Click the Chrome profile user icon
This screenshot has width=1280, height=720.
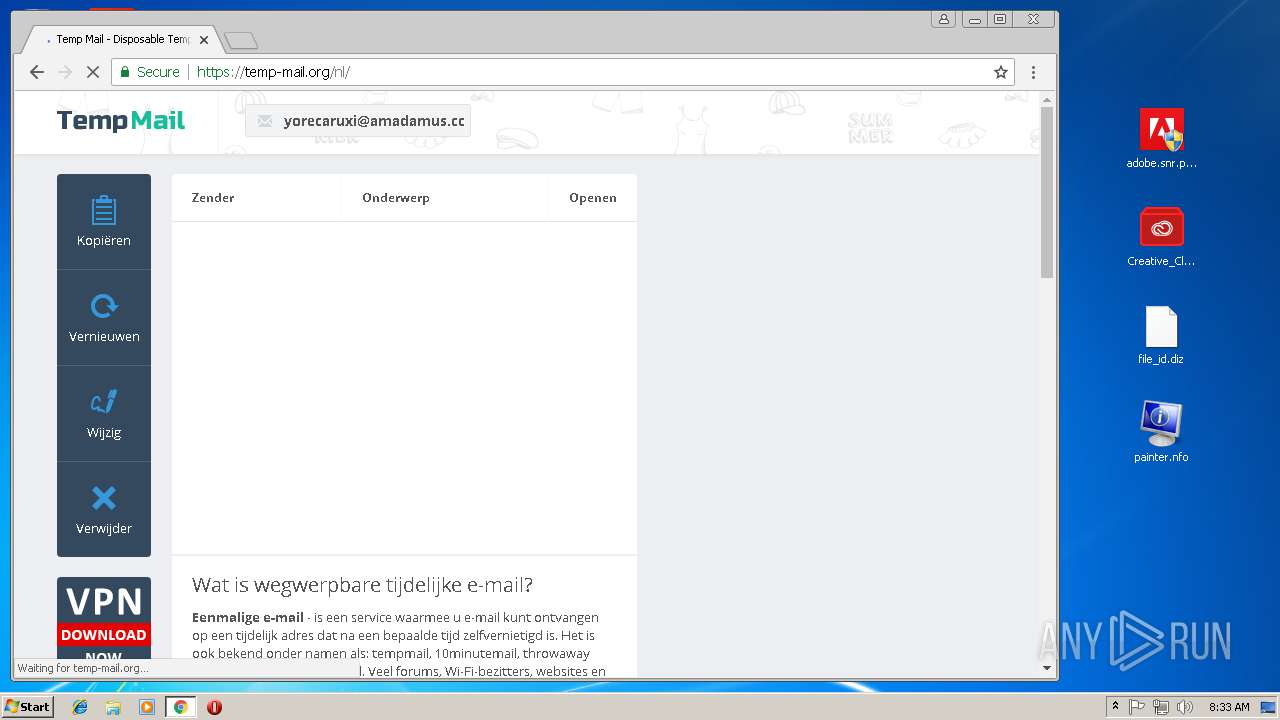943,19
